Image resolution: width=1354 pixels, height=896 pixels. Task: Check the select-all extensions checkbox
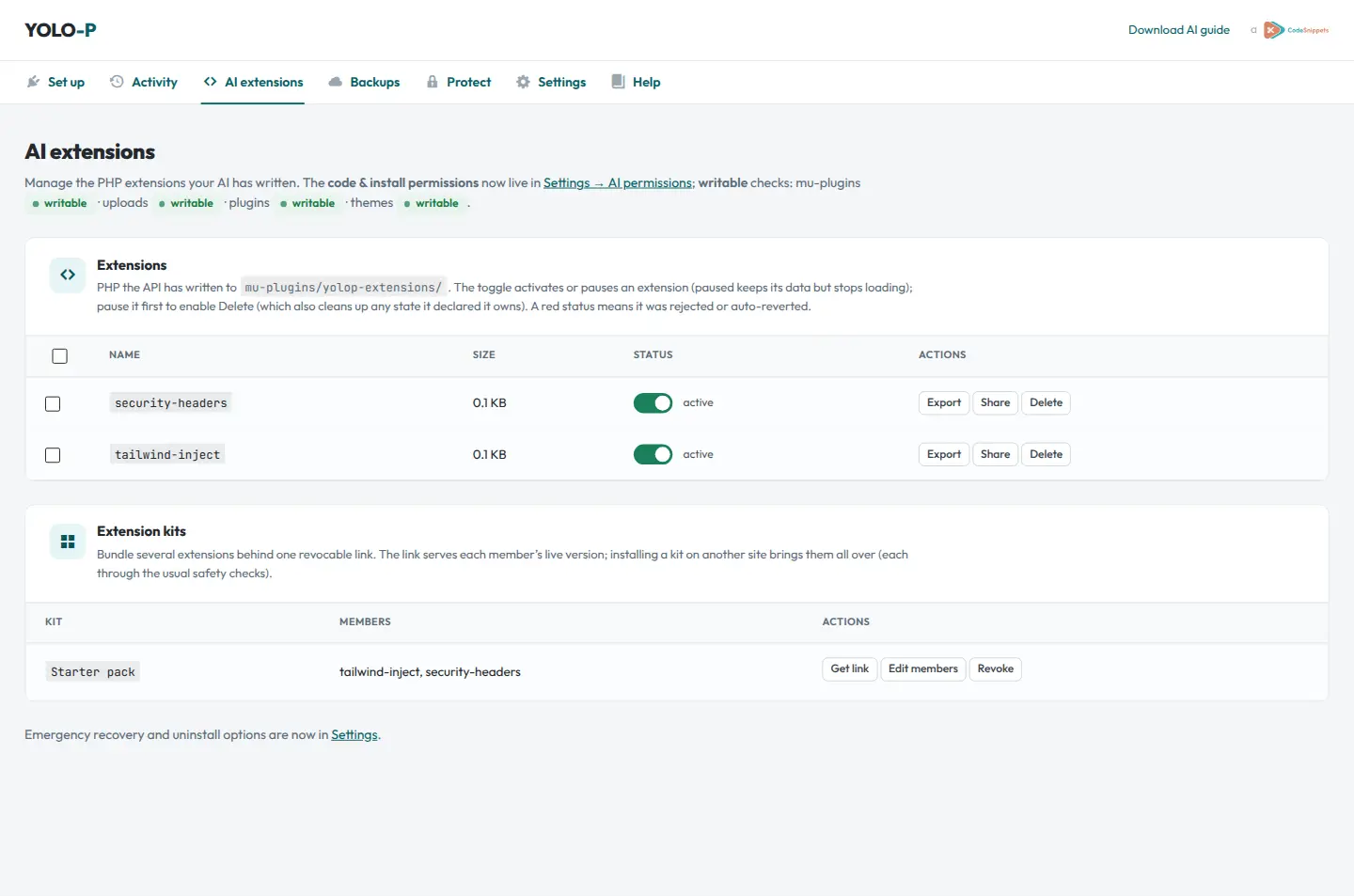click(60, 356)
